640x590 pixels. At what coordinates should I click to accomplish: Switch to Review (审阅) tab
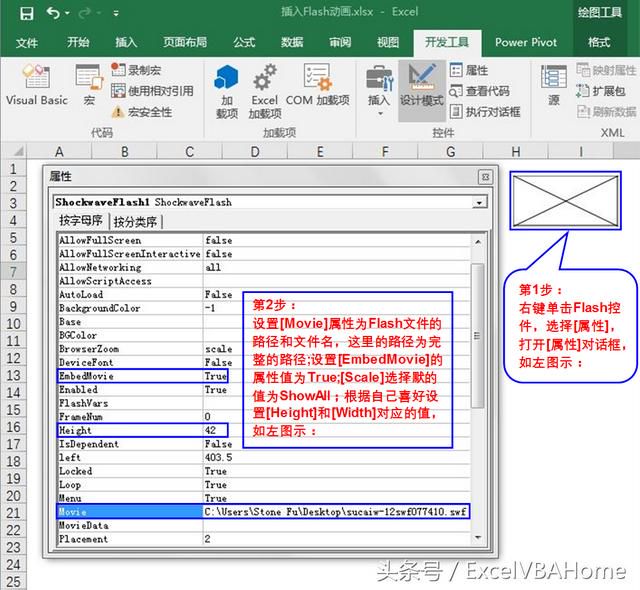tap(340, 42)
